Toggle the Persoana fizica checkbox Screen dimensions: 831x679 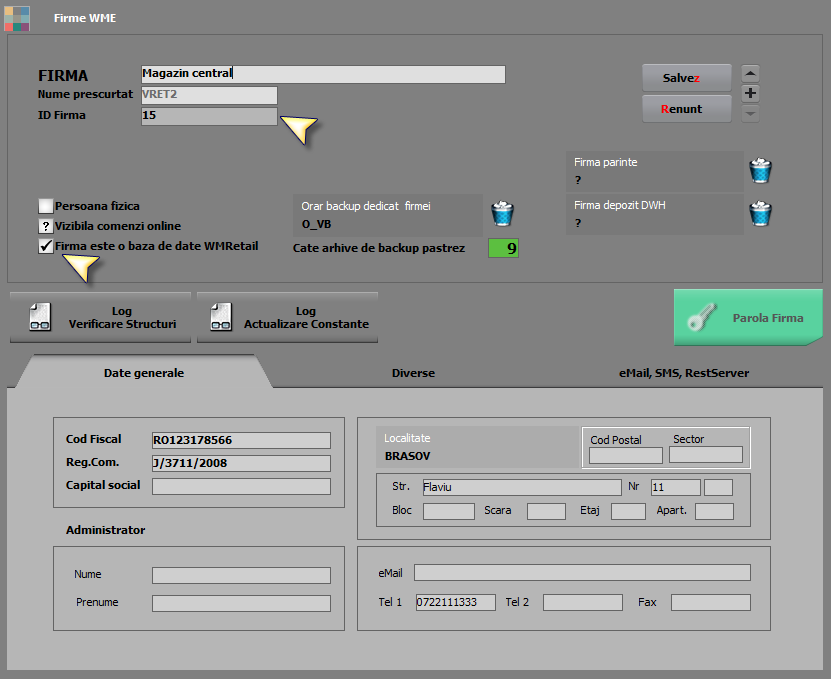pyautogui.click(x=46, y=206)
